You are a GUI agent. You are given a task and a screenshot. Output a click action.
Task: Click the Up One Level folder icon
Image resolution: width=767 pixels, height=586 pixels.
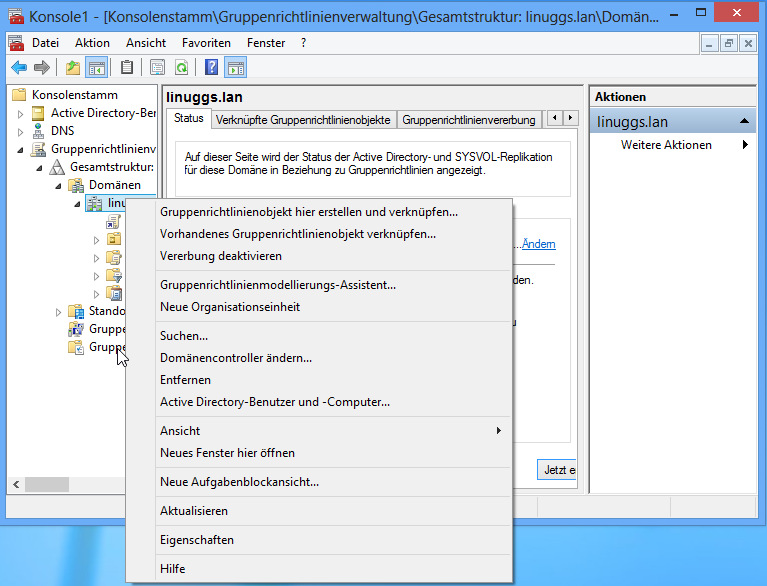[72, 68]
